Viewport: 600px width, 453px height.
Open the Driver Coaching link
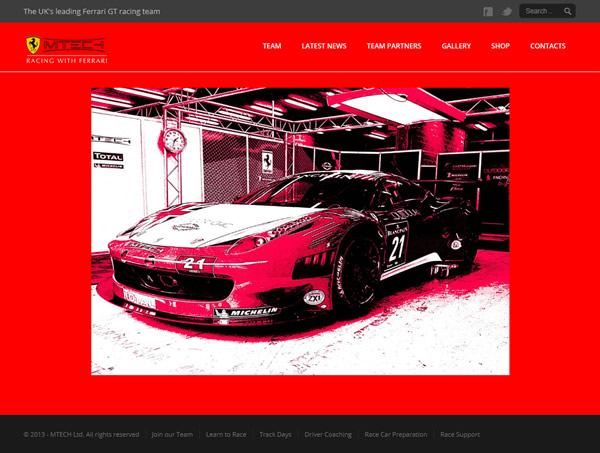[x=328, y=435]
